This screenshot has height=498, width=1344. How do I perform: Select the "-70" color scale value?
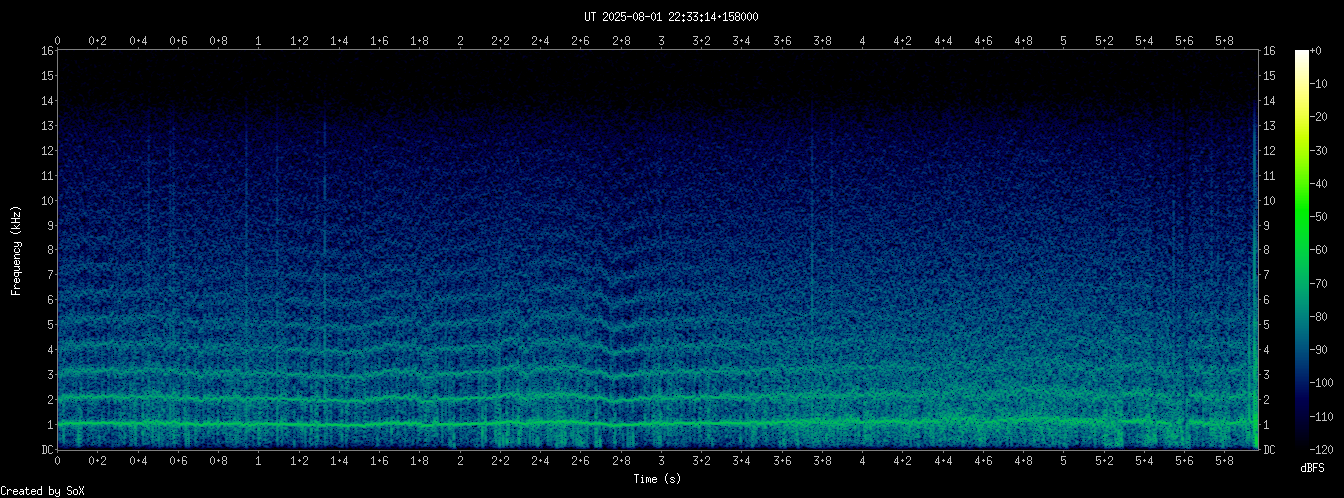pyautogui.click(x=1318, y=284)
